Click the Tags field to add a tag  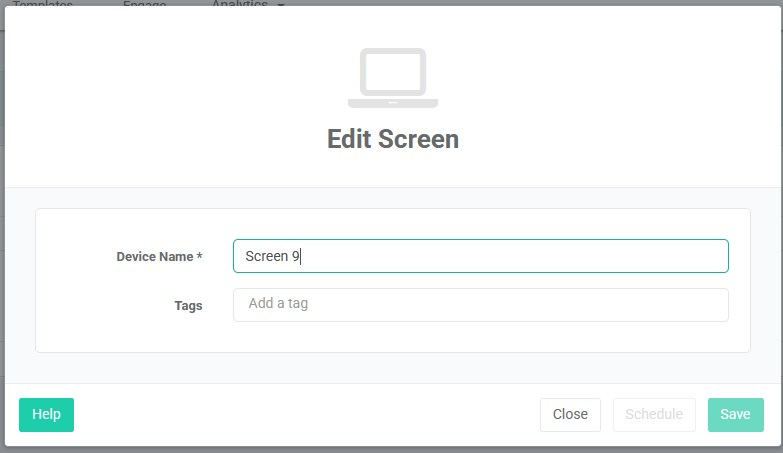(480, 305)
